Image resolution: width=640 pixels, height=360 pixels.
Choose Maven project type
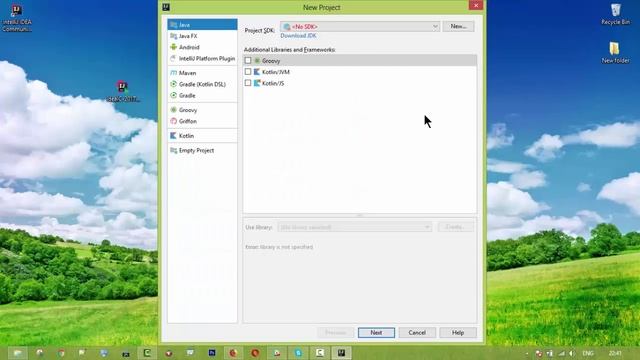point(202,73)
